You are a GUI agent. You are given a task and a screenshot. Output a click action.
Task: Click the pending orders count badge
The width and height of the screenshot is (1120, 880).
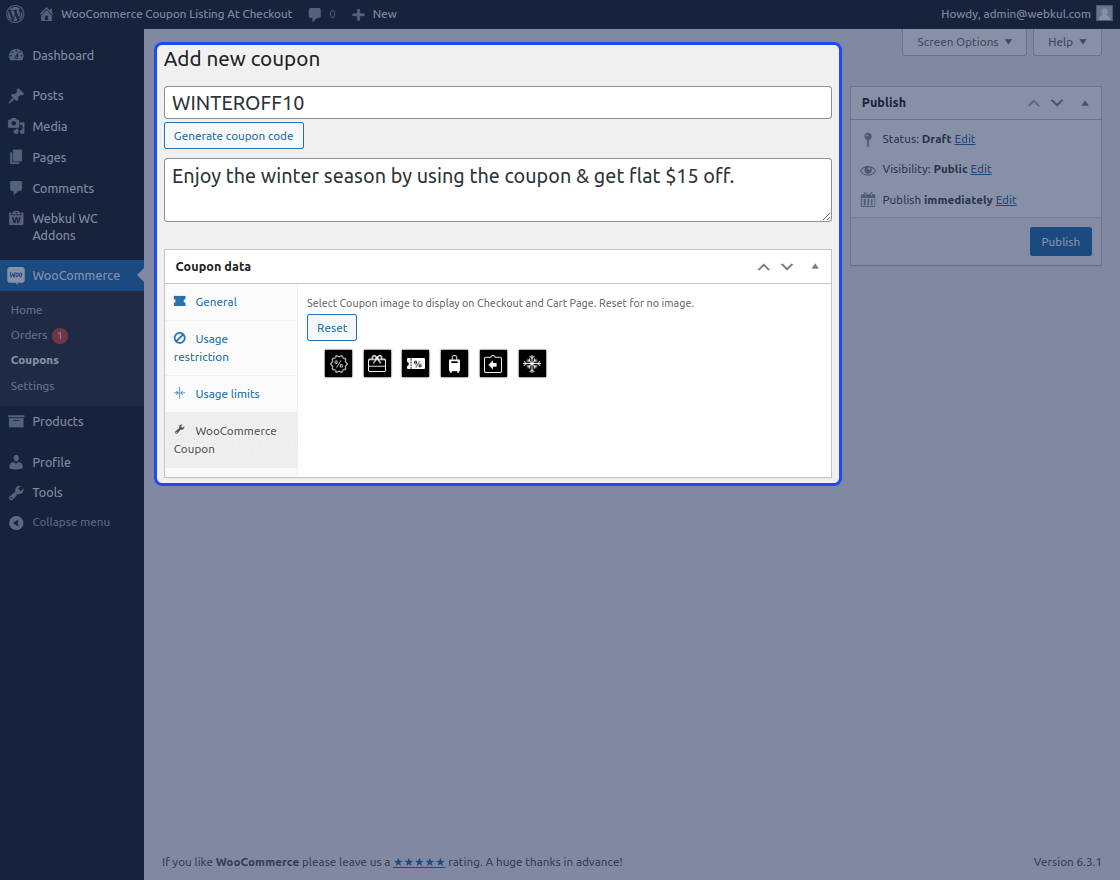(x=60, y=335)
